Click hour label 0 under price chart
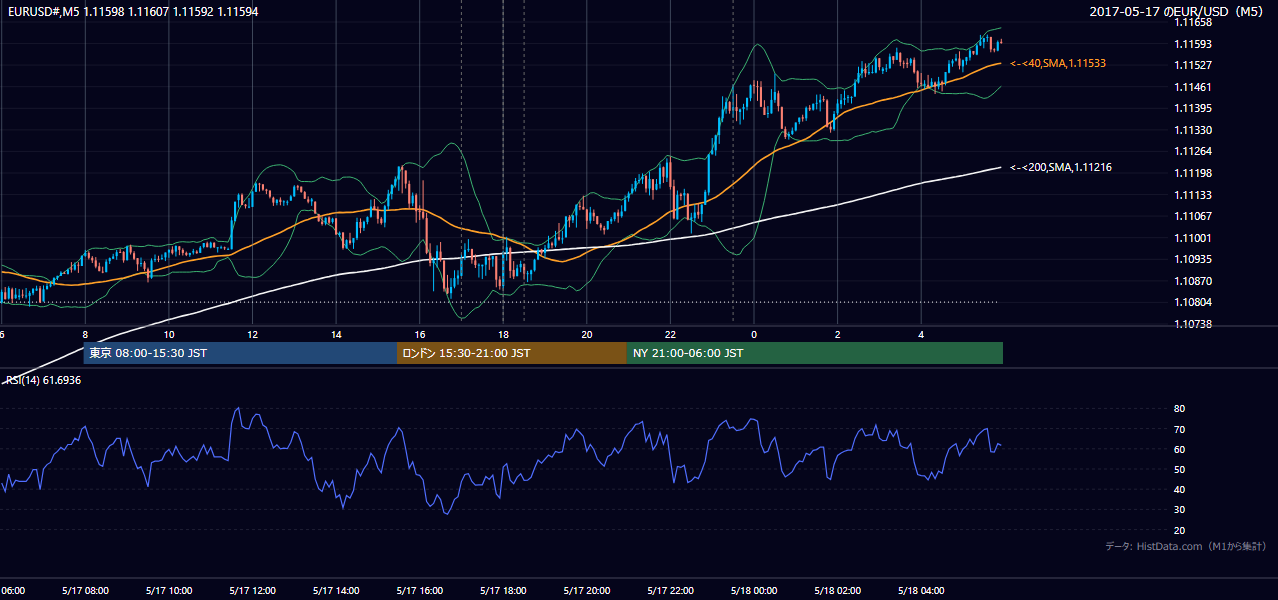Image resolution: width=1278 pixels, height=600 pixels. point(754,334)
